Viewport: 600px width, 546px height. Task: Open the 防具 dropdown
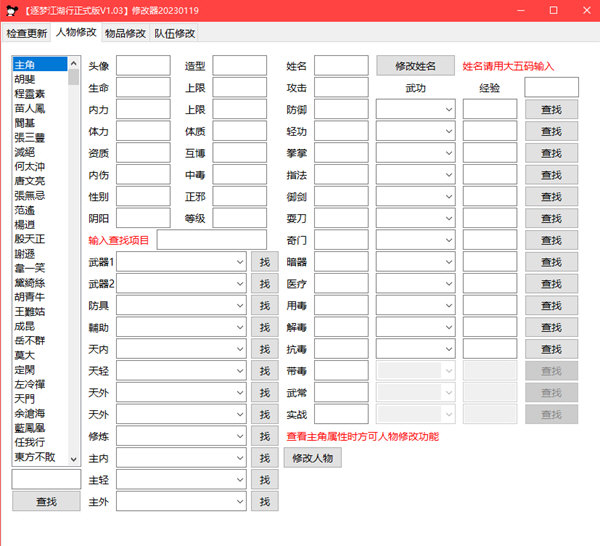coord(181,306)
